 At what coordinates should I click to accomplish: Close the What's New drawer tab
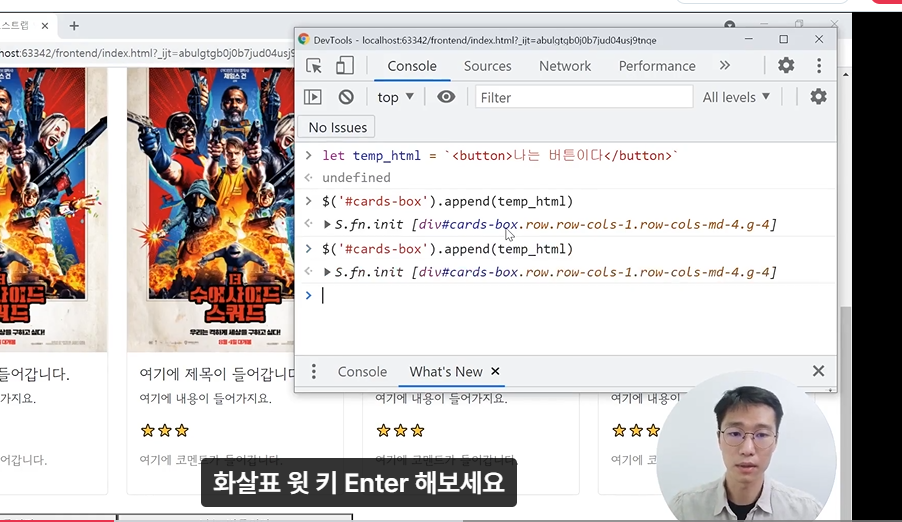pos(495,371)
